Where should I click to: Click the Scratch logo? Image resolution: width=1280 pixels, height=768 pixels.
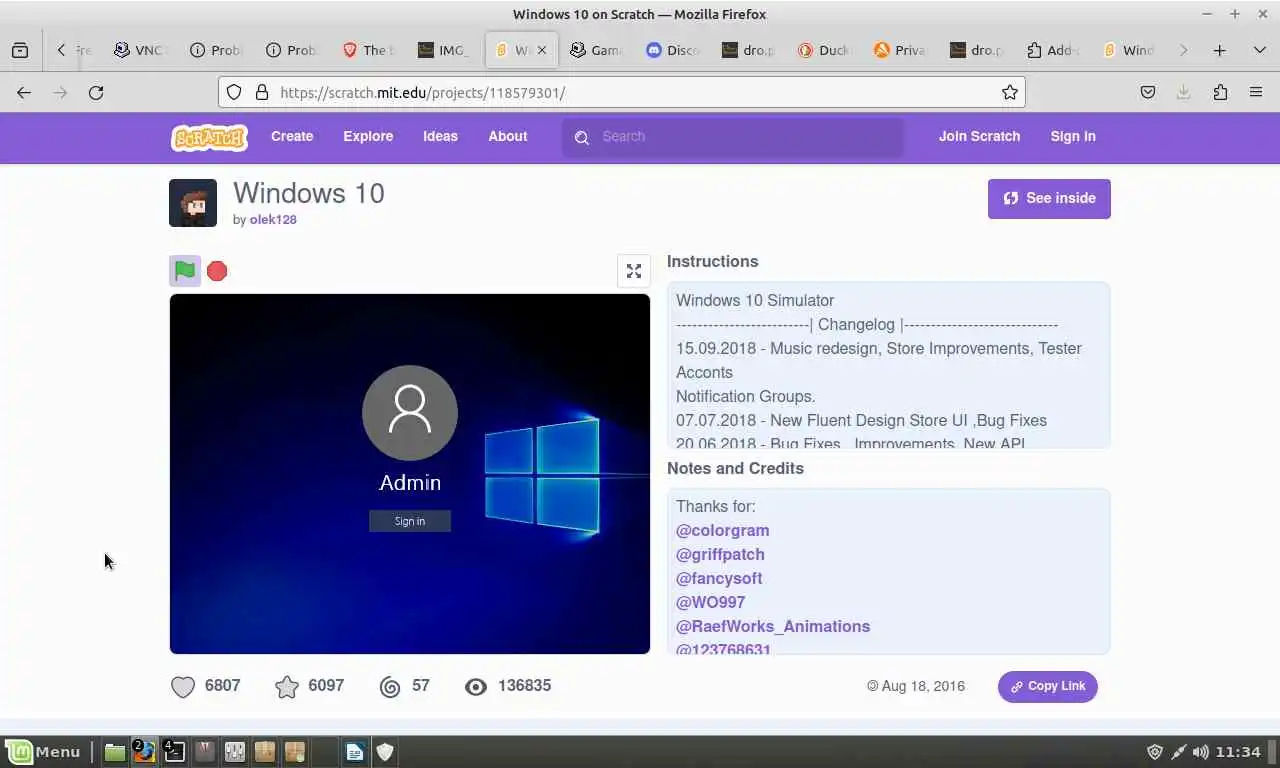[x=209, y=137]
